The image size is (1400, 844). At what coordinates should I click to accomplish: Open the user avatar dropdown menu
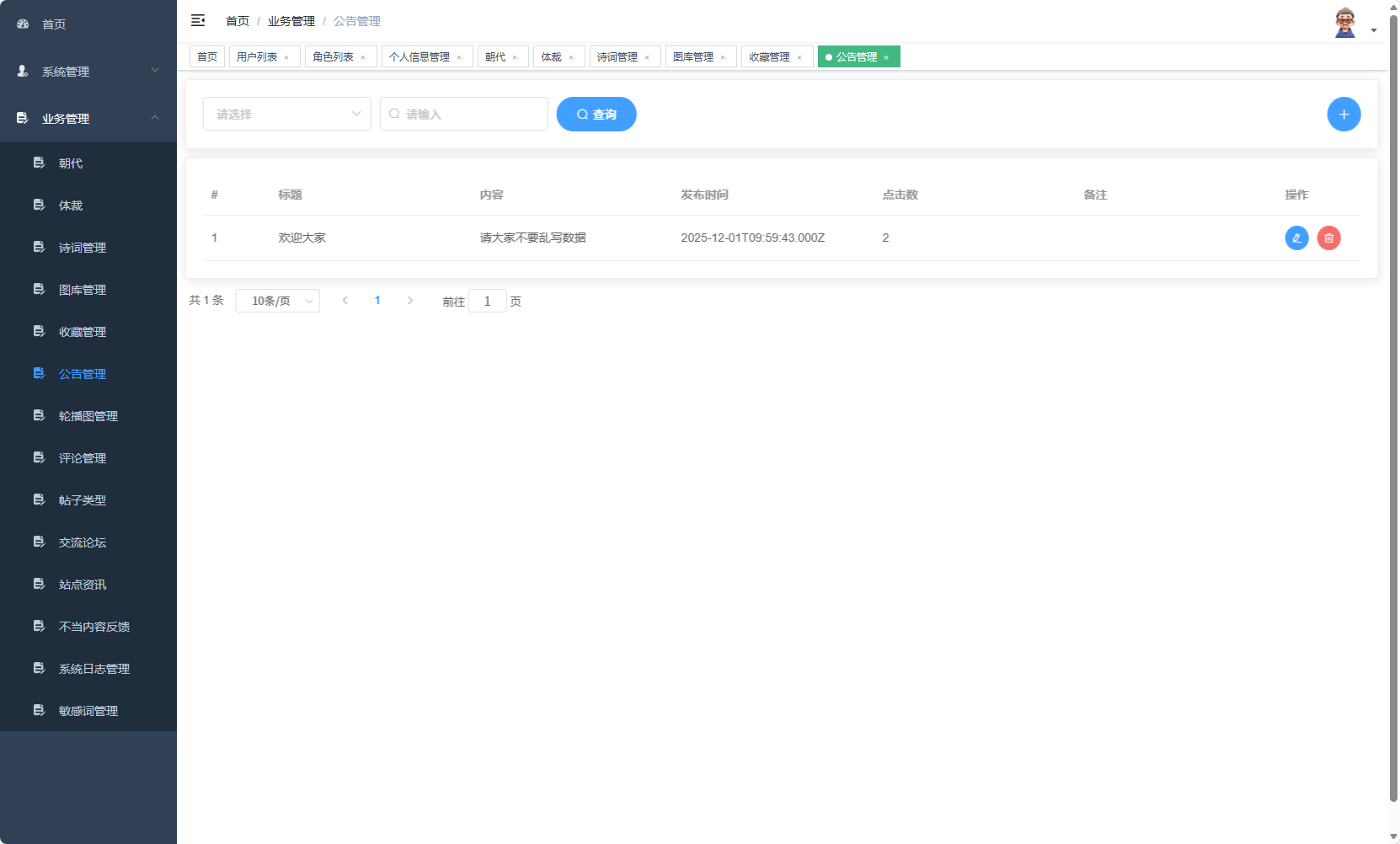coord(1345,23)
